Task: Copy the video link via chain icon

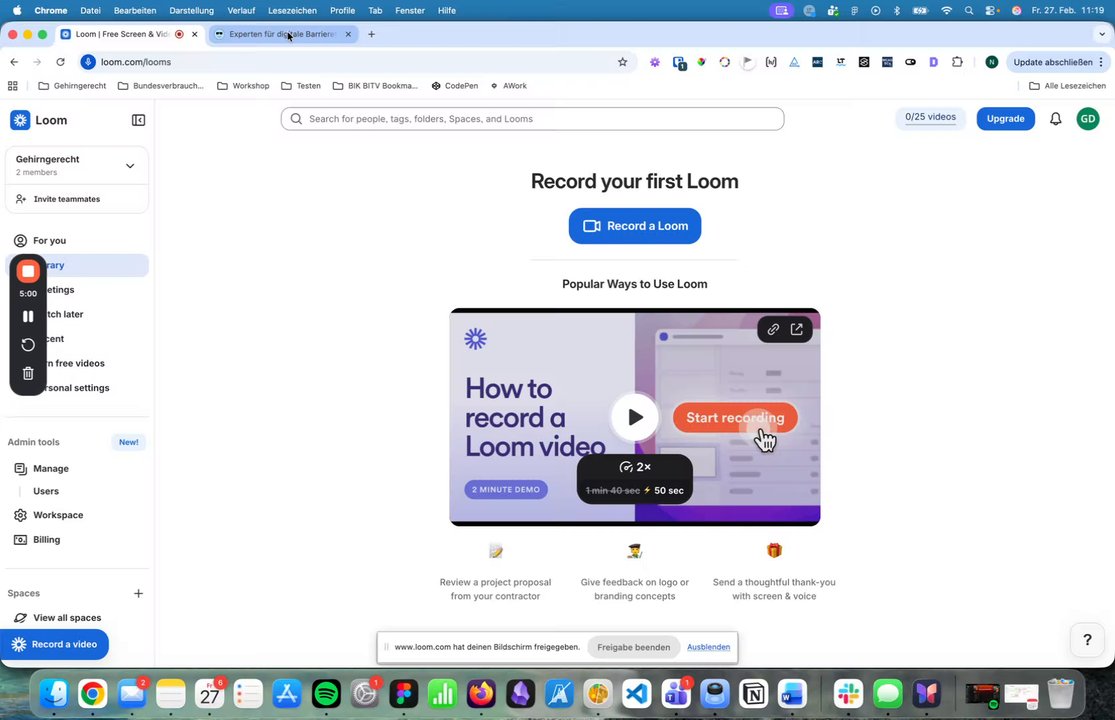Action: click(773, 329)
